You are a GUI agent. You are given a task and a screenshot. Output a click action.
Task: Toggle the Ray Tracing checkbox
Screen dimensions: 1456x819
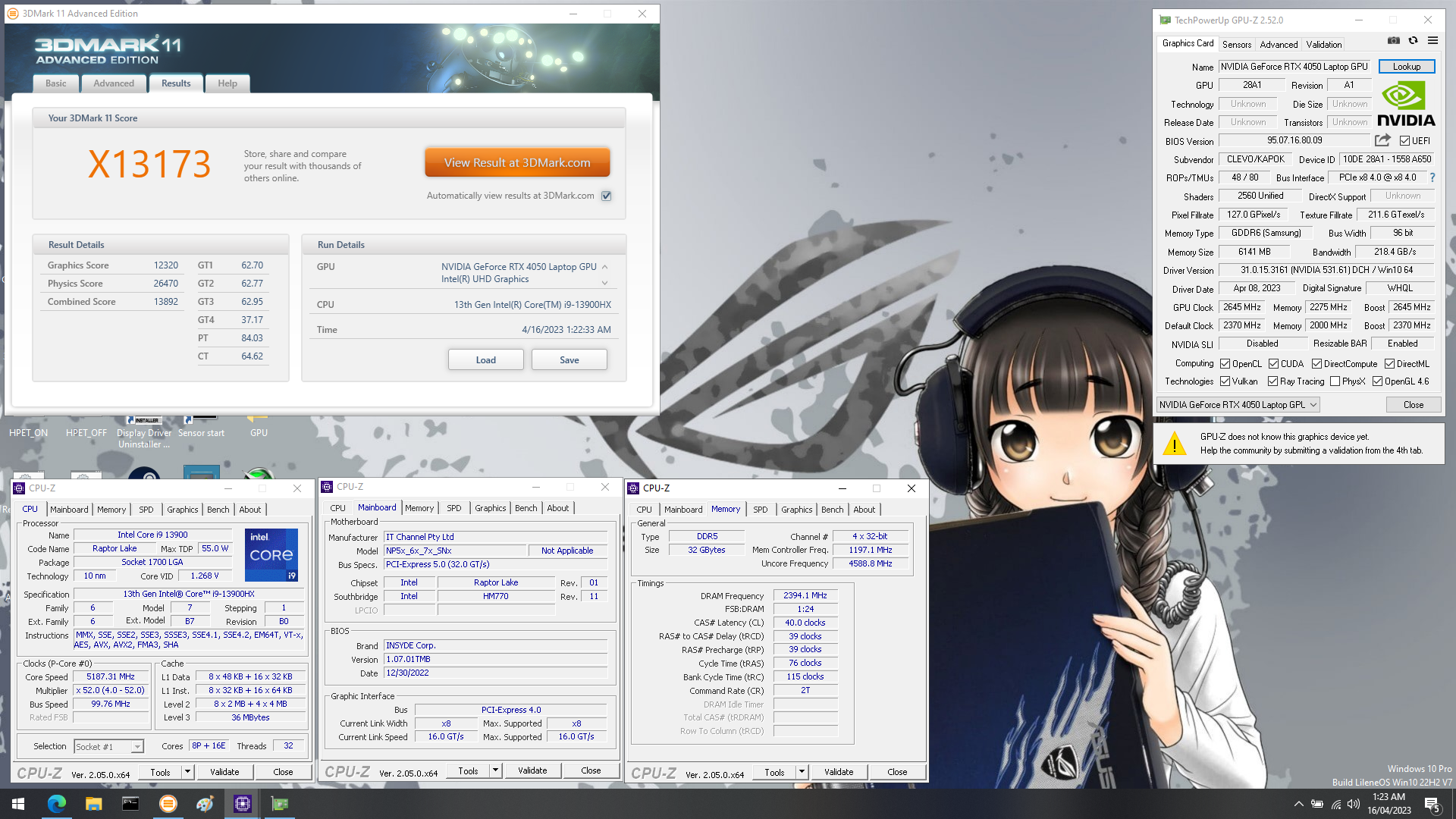1272,381
